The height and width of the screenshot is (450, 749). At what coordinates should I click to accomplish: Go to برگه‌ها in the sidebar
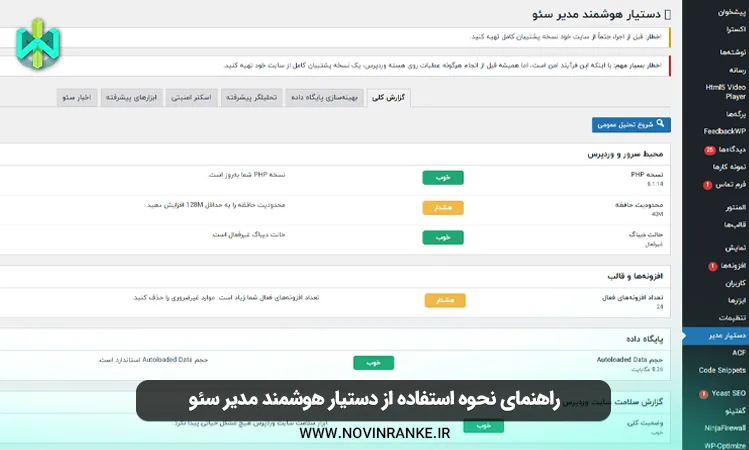pos(736,114)
